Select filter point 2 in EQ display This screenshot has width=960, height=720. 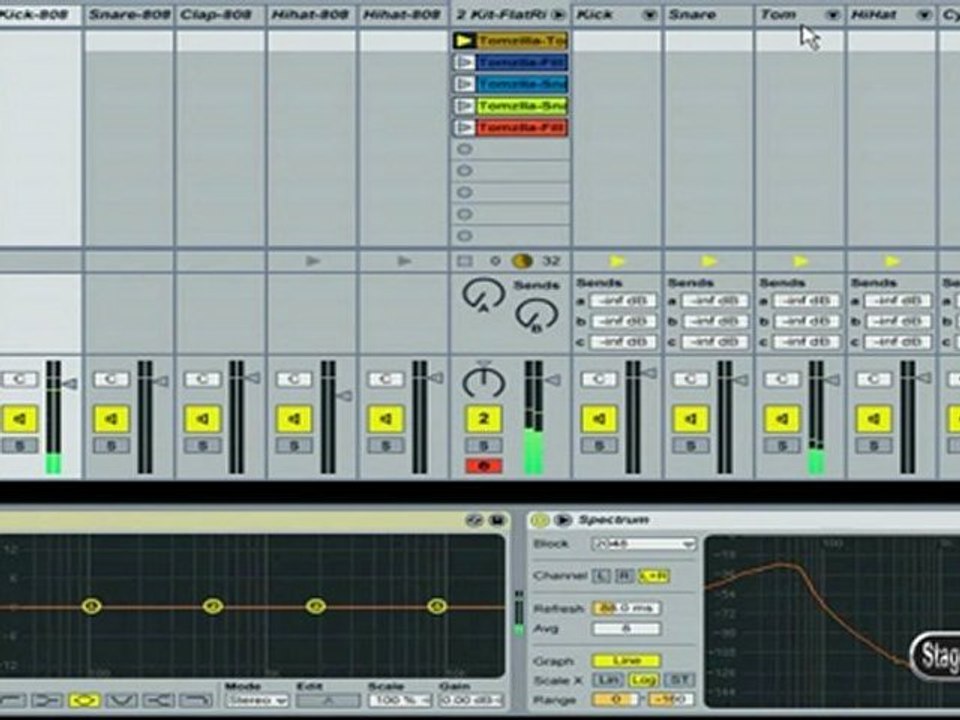click(212, 606)
